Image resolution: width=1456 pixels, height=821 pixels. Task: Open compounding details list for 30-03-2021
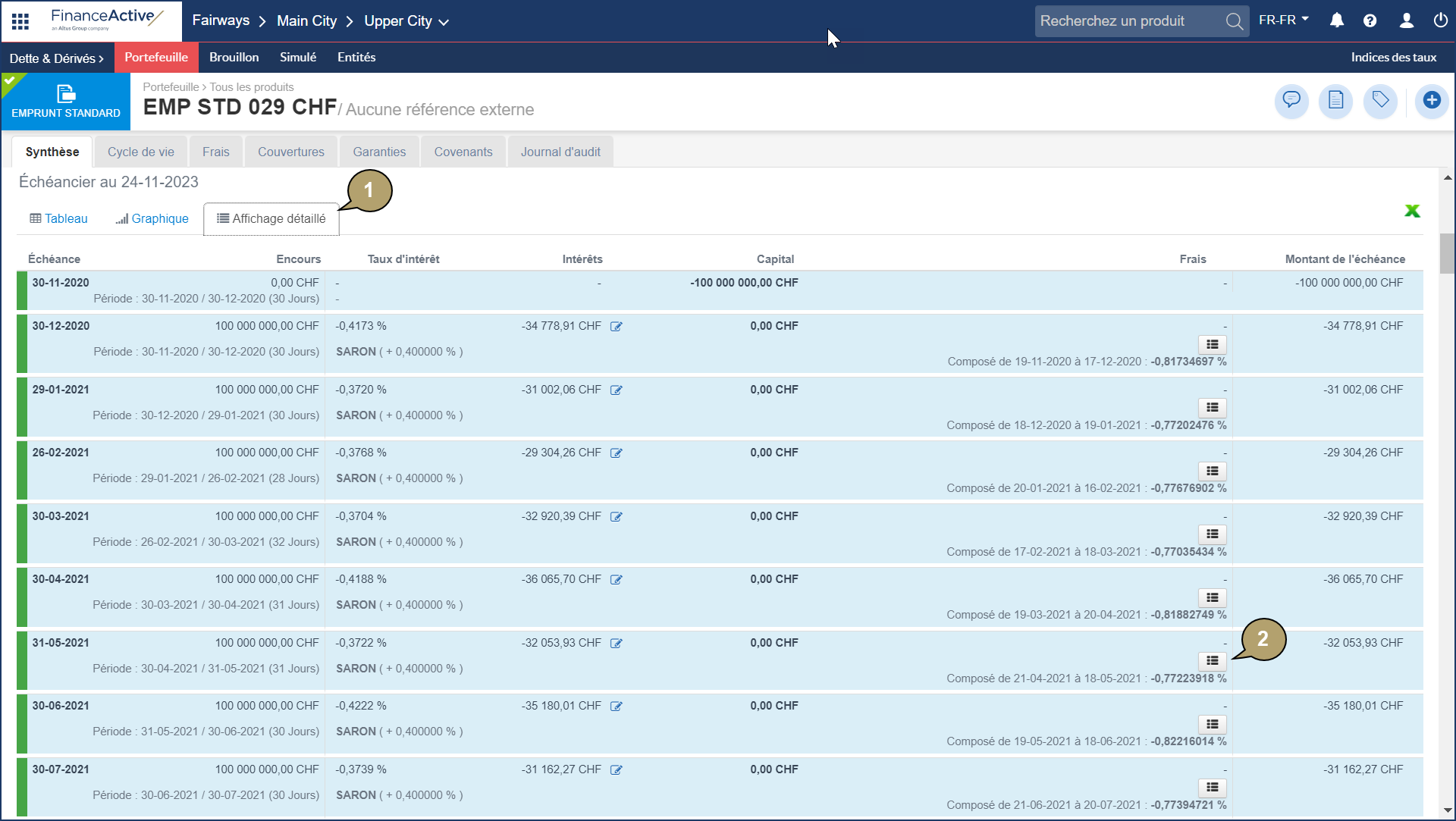point(1212,534)
